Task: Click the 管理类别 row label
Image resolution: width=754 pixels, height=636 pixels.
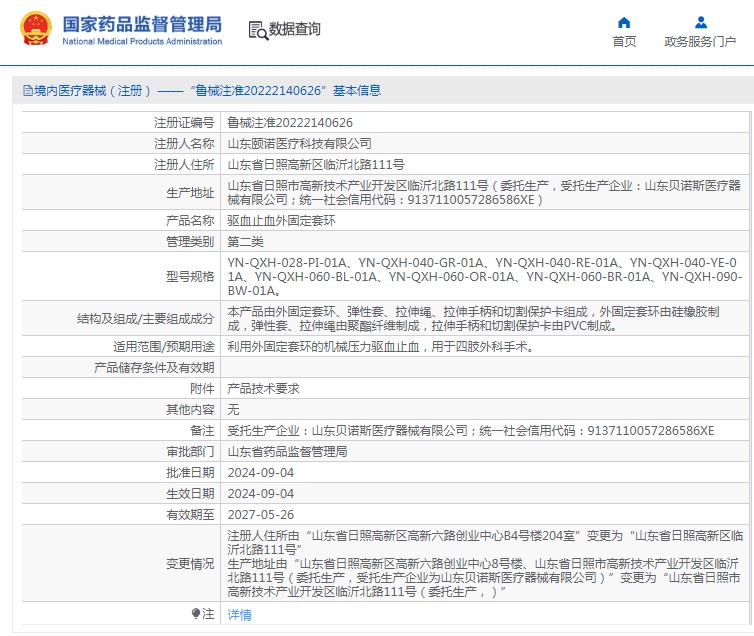Action: click(x=190, y=241)
